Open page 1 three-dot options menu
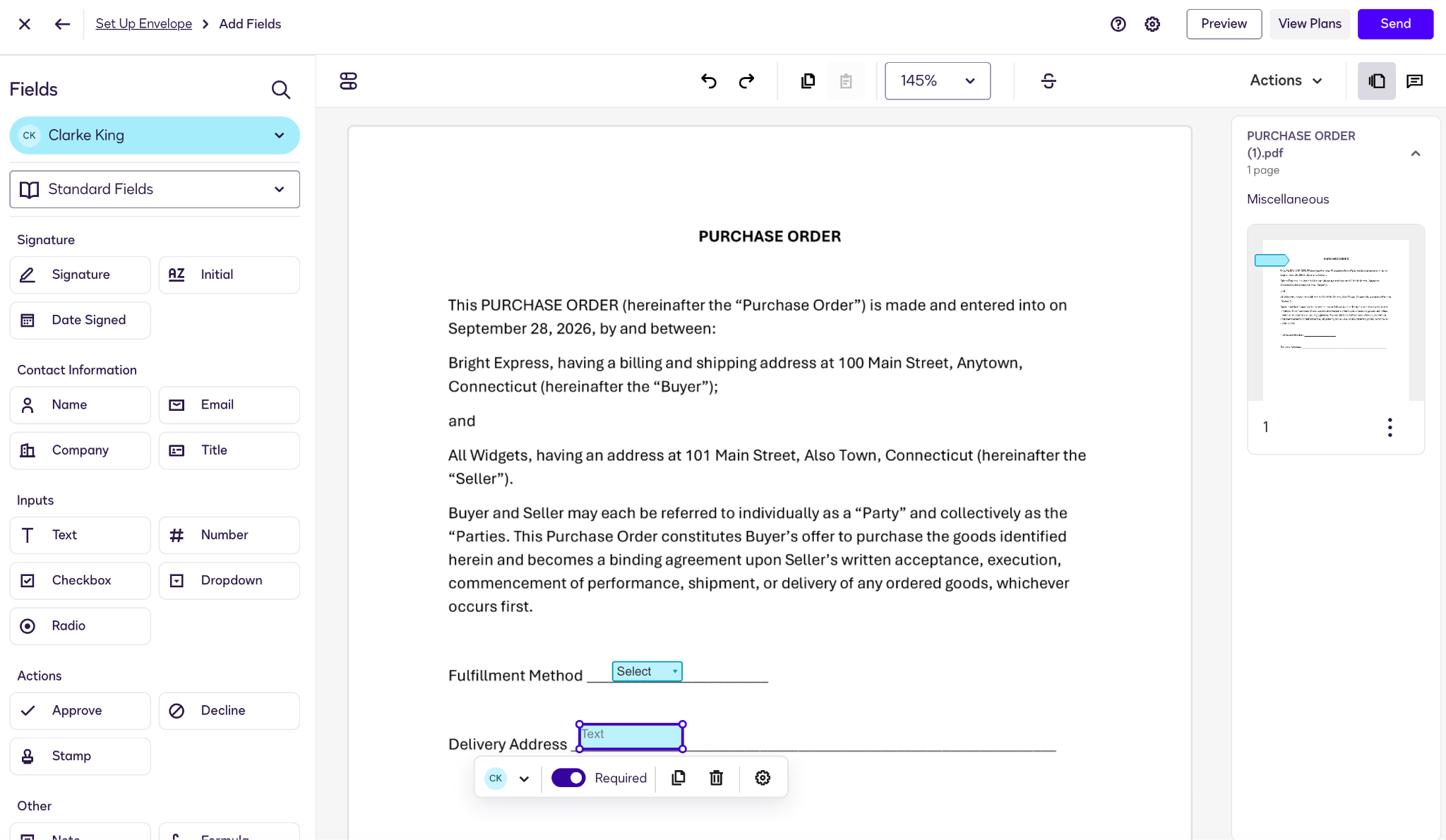 point(1390,427)
